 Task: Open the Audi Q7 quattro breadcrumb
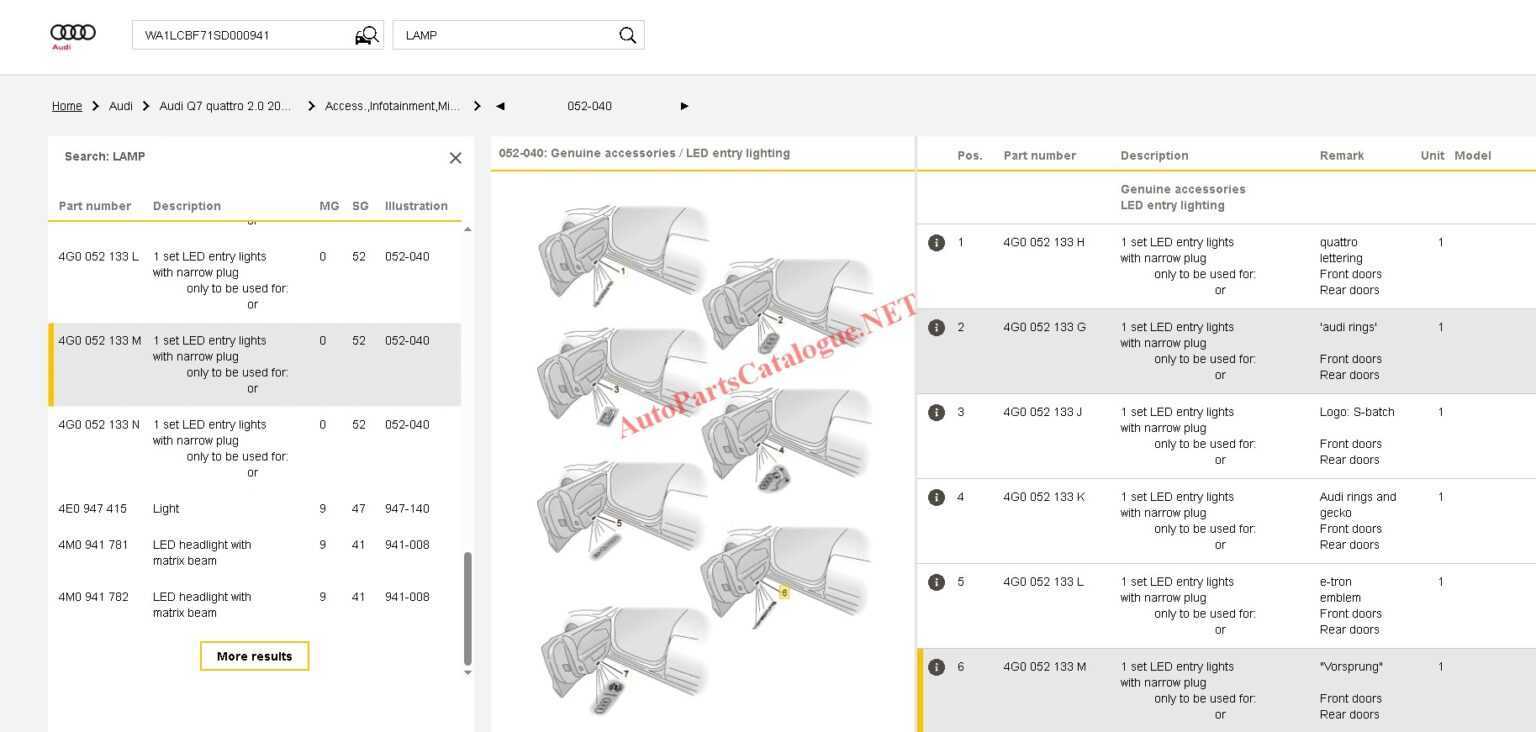coord(225,106)
